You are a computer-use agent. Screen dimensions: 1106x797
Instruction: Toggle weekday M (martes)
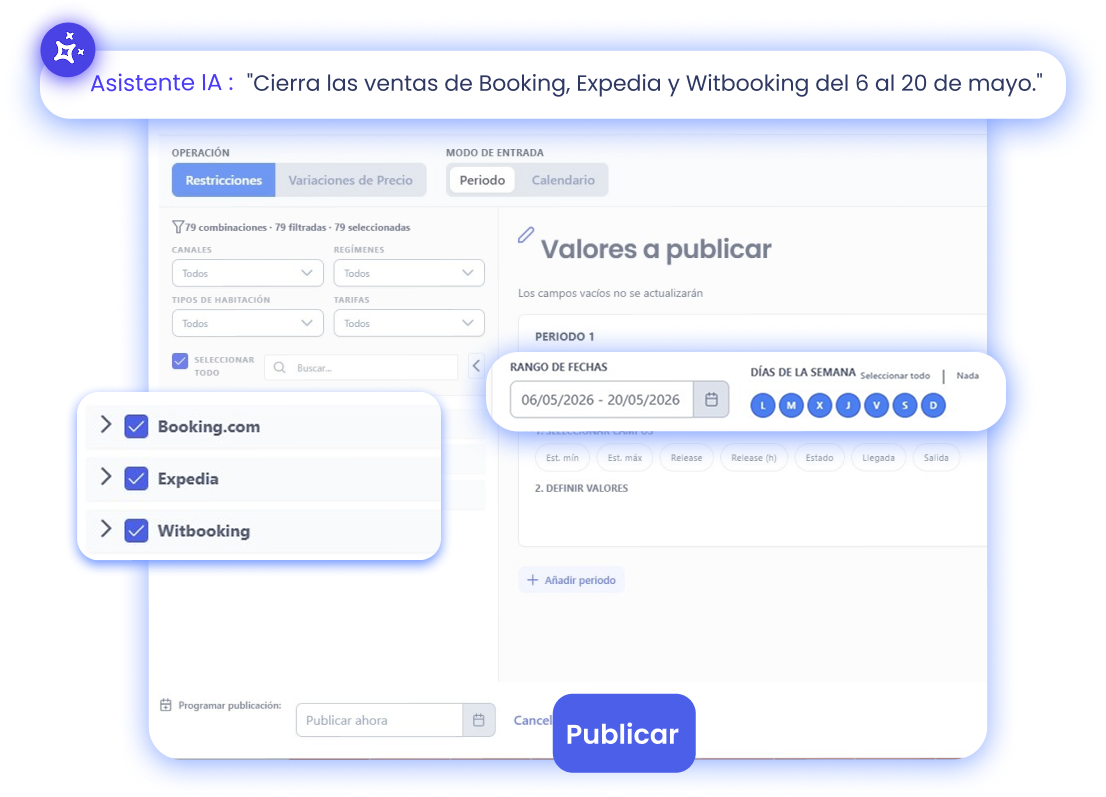coord(791,406)
